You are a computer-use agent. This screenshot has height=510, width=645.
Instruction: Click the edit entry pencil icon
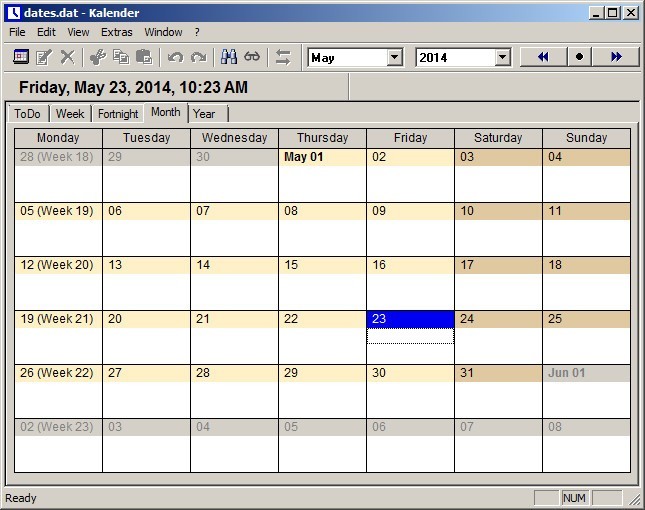point(44,57)
